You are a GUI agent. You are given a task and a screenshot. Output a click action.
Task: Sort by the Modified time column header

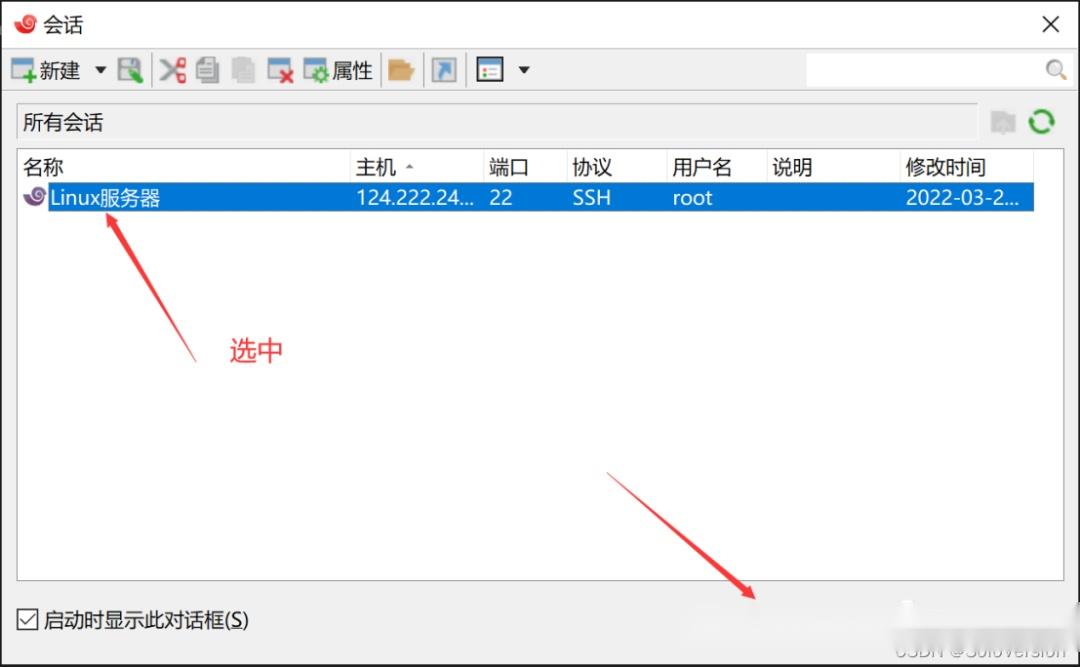pos(966,167)
